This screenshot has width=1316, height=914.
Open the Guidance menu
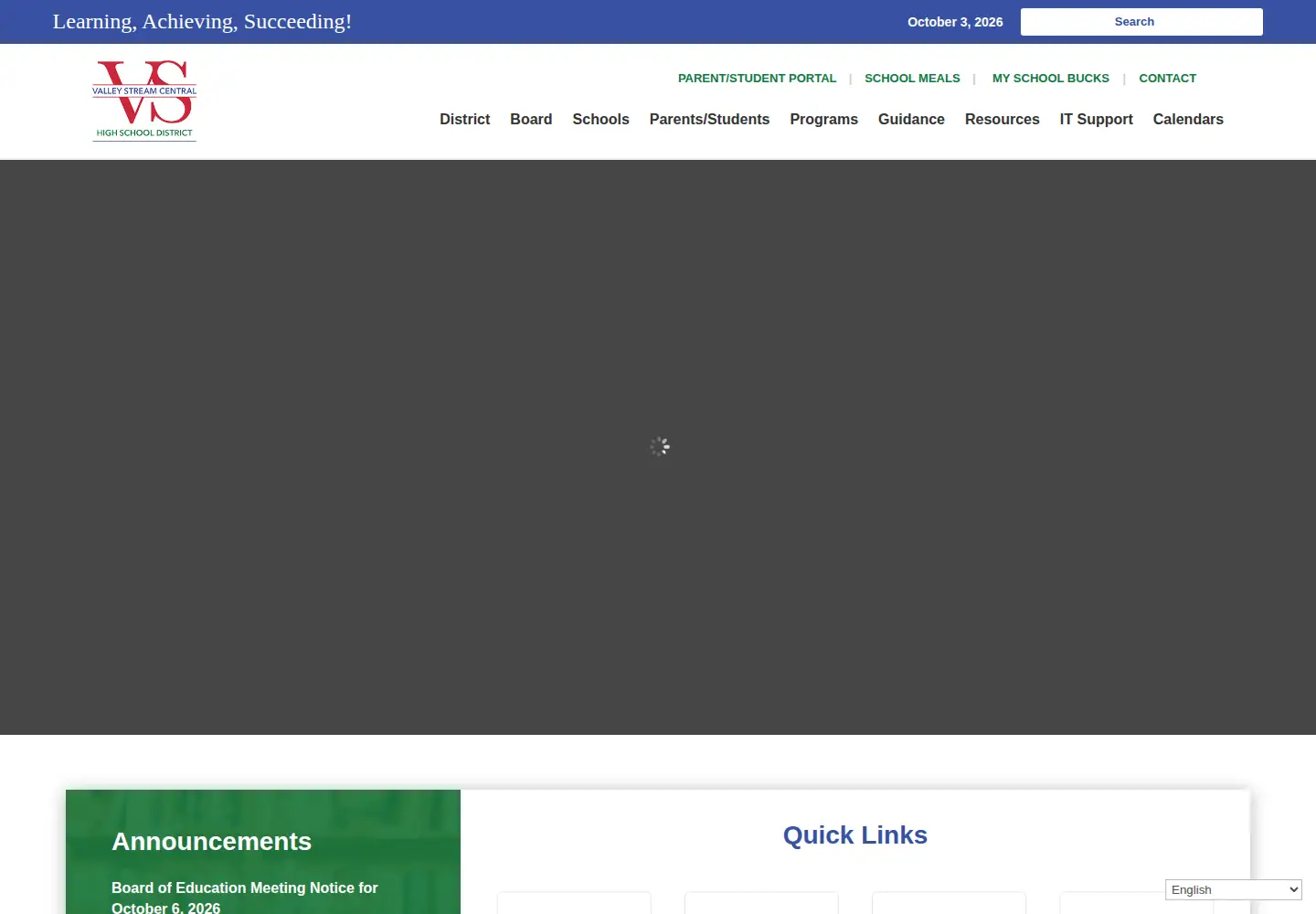pyautogui.click(x=911, y=119)
